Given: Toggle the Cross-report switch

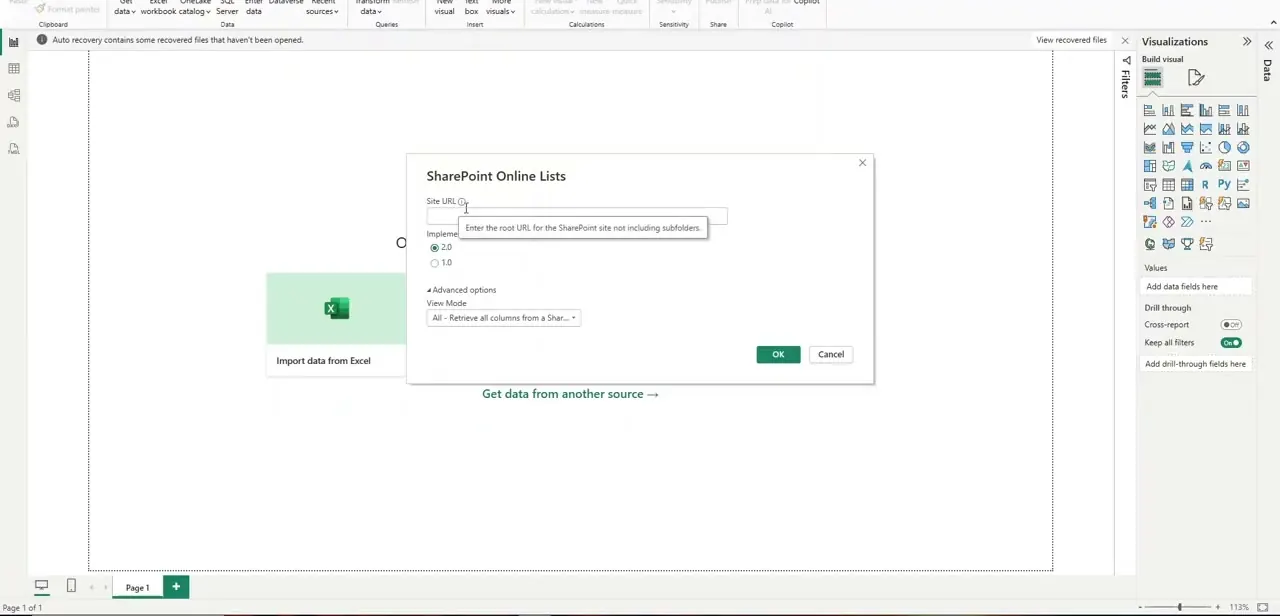Looking at the screenshot, I should (1231, 325).
